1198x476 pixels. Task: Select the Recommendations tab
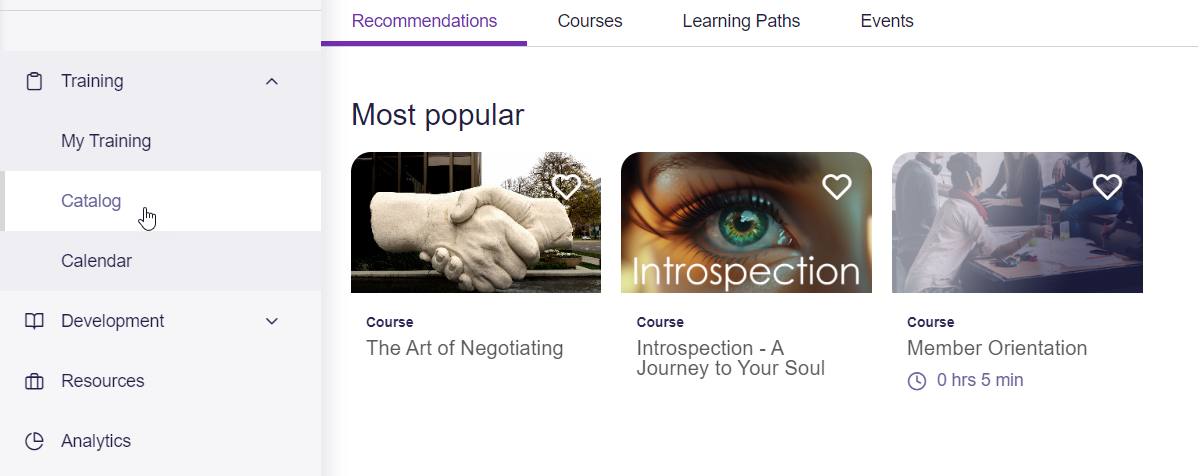[x=424, y=21]
